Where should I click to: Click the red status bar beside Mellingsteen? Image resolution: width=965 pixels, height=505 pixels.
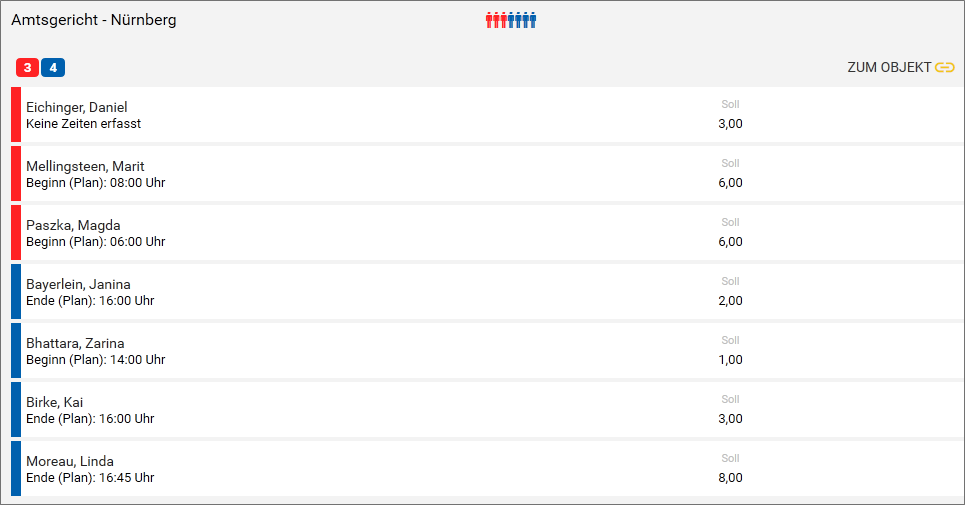coord(16,173)
